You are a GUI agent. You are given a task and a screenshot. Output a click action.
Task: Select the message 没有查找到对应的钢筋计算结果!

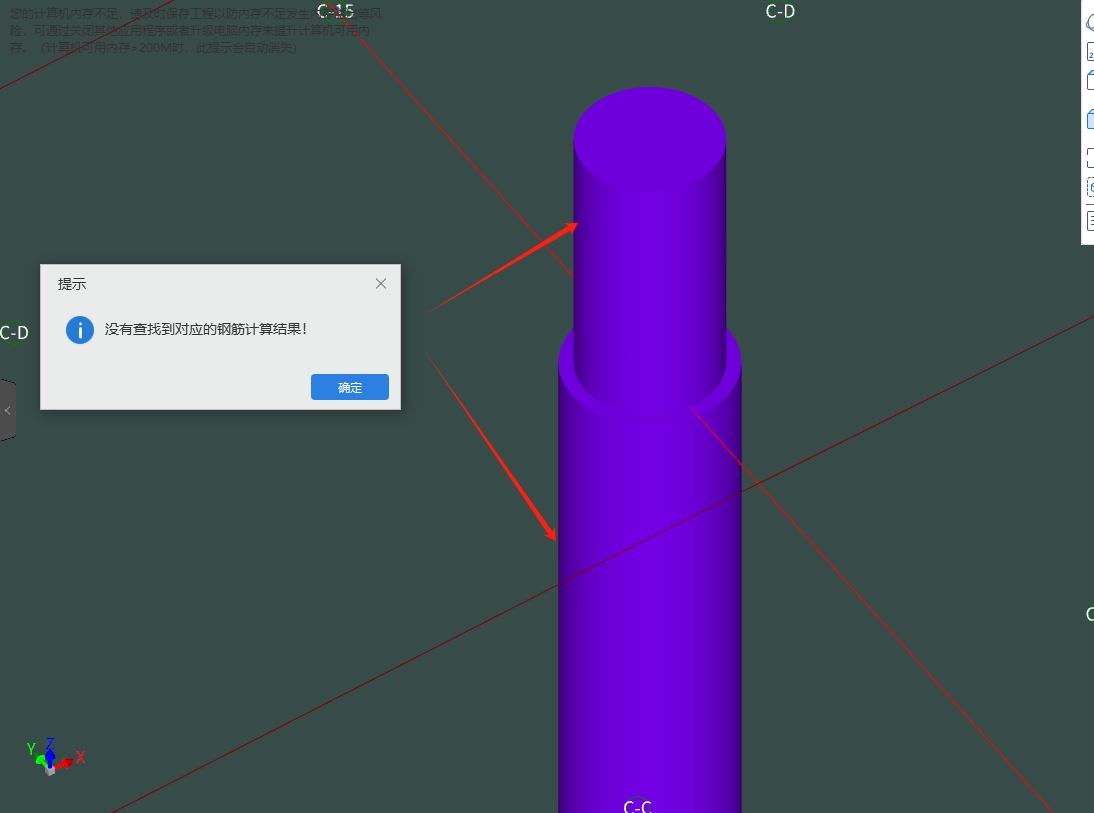point(206,329)
